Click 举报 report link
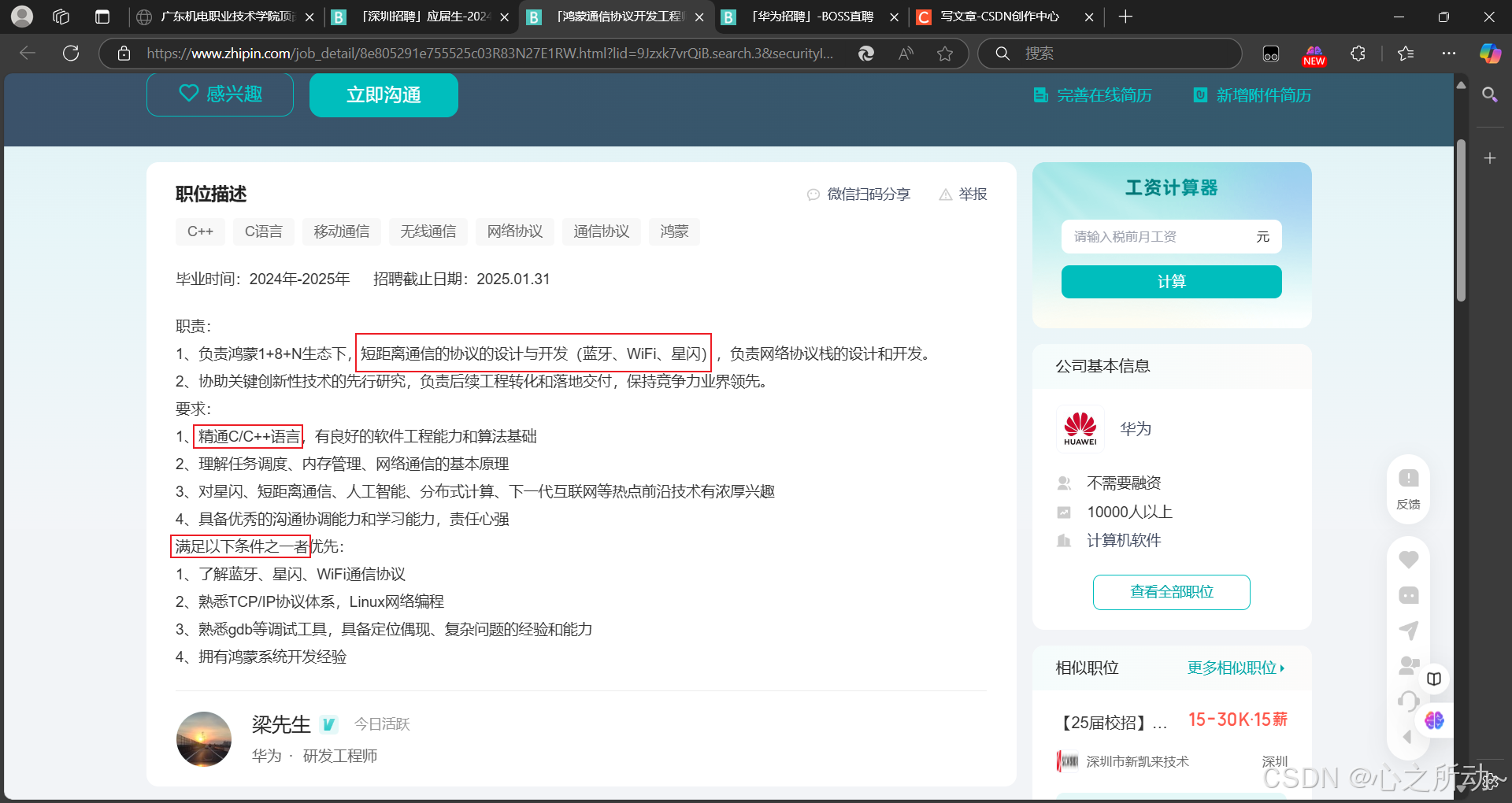Screen dimensions: 1512x803 (x=963, y=194)
